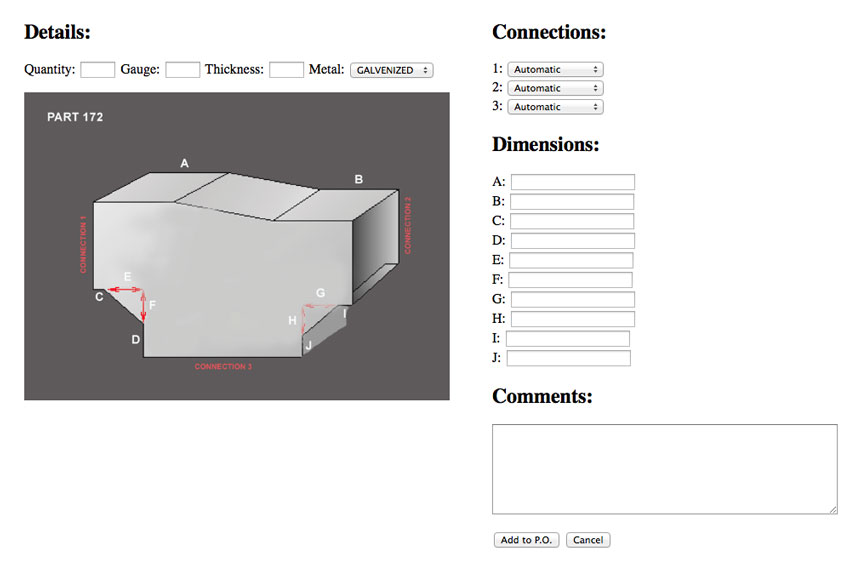This screenshot has width=850, height=565.
Task: Expand Connection 1 Automatic dropdown
Action: [555, 70]
